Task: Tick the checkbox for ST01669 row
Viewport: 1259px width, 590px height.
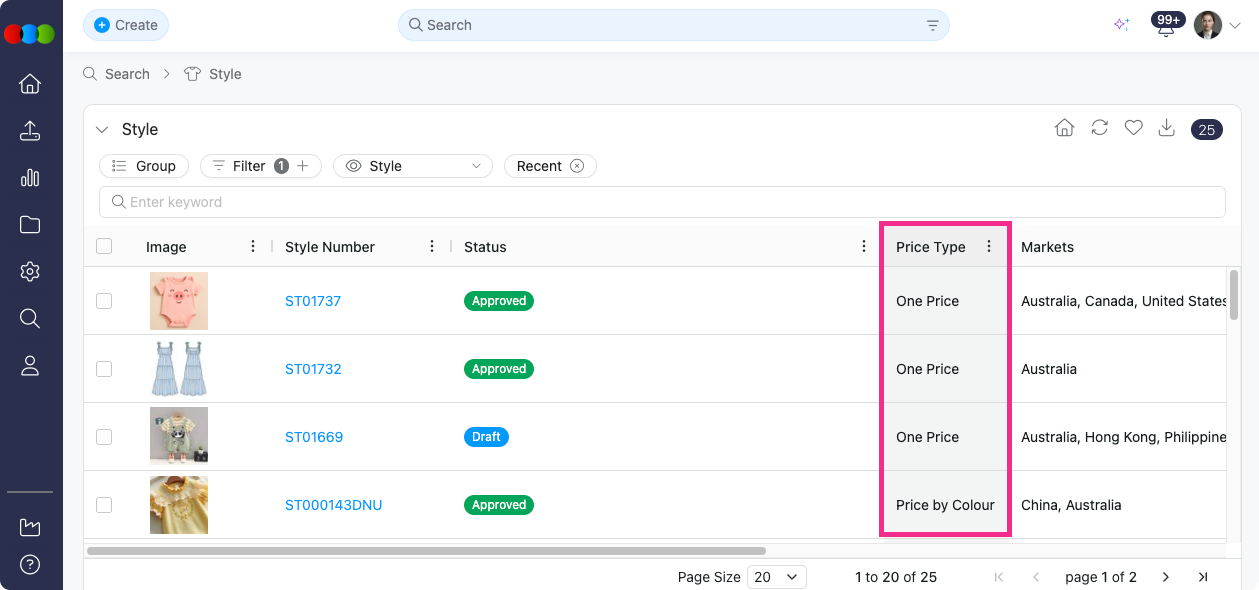Action: click(104, 437)
